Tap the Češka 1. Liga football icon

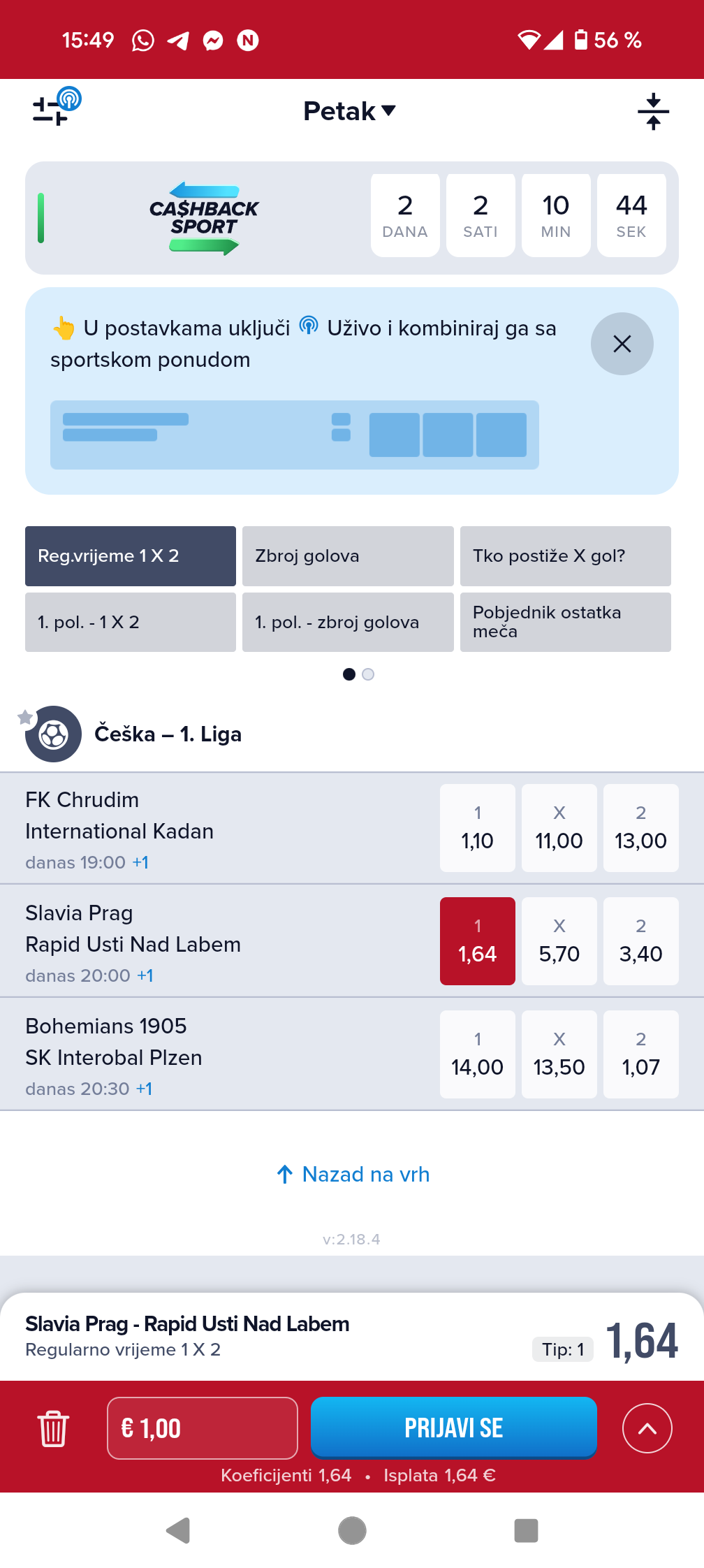(54, 734)
